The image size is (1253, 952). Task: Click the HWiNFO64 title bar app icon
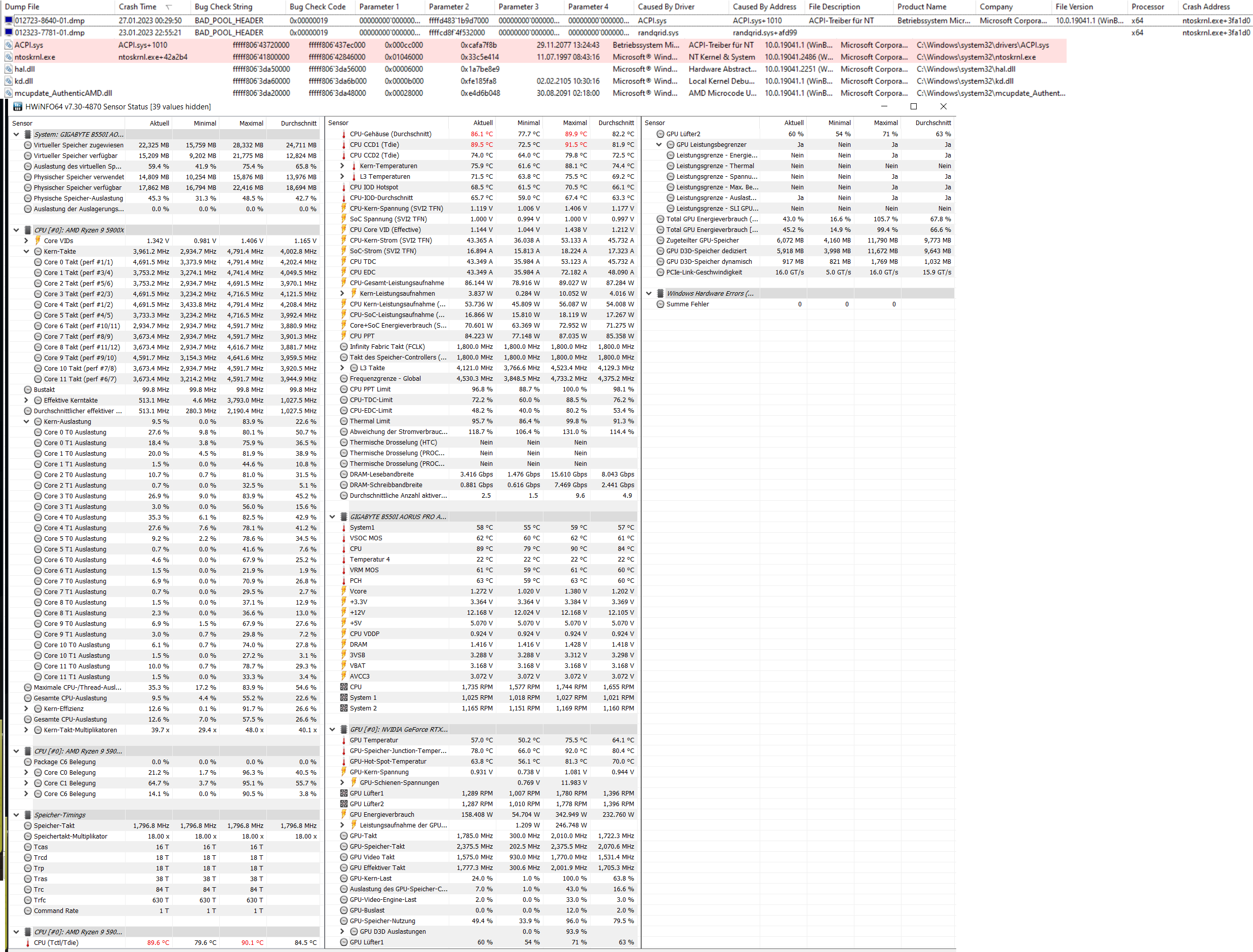18,106
